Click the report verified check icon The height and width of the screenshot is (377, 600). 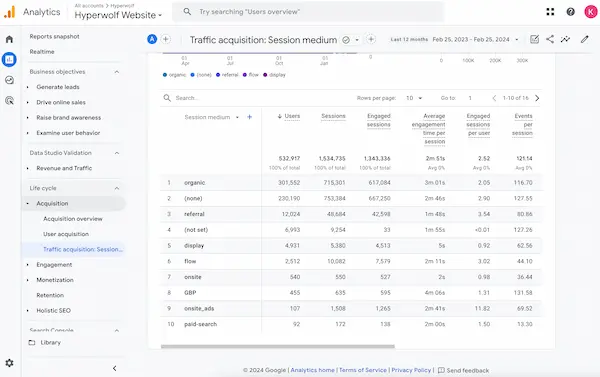point(346,40)
